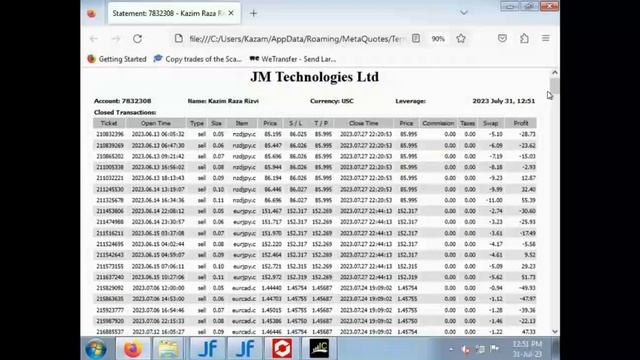
Task: Go back with the back arrow
Action: coord(94,39)
